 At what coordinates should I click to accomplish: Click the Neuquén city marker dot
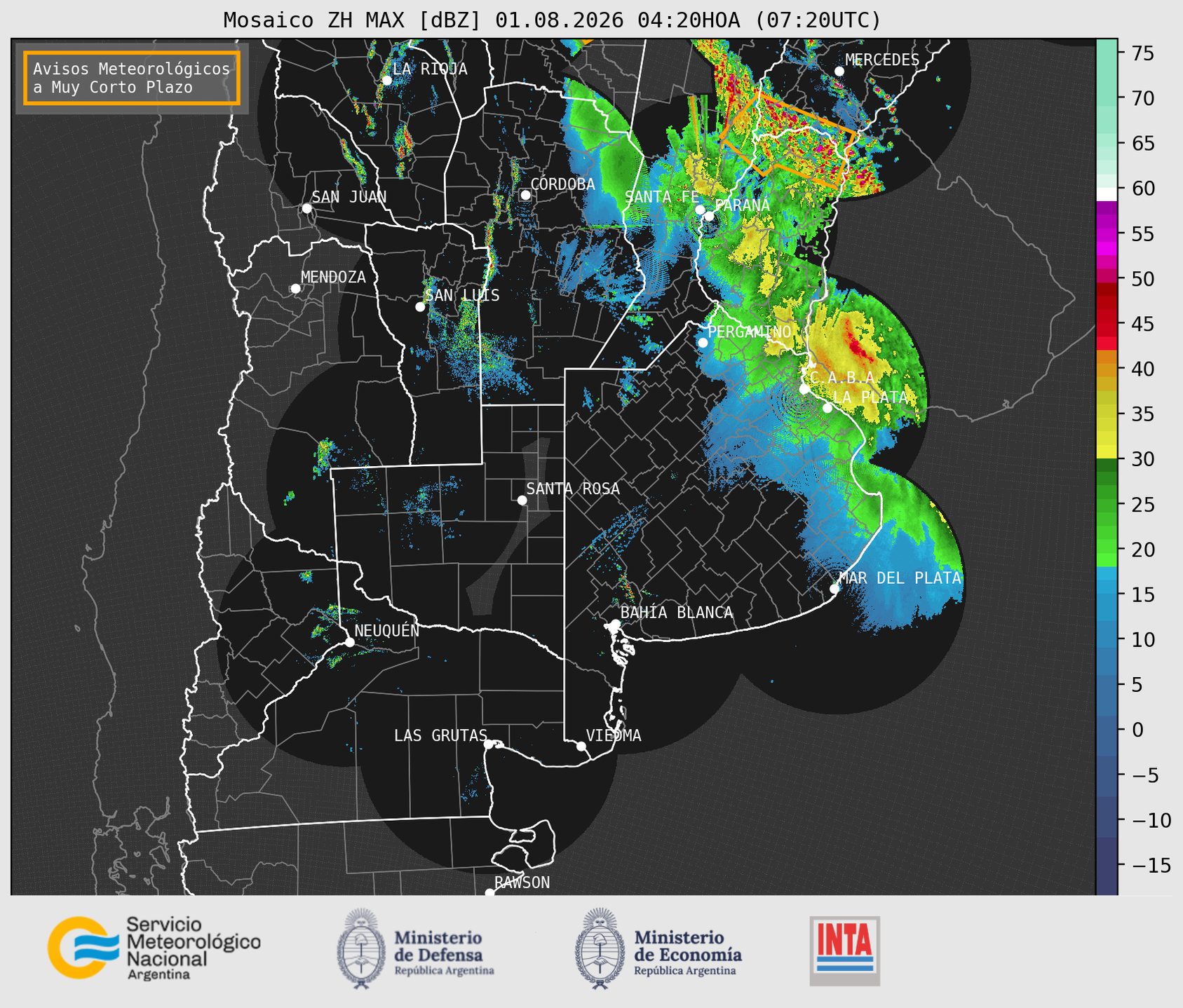pos(349,642)
